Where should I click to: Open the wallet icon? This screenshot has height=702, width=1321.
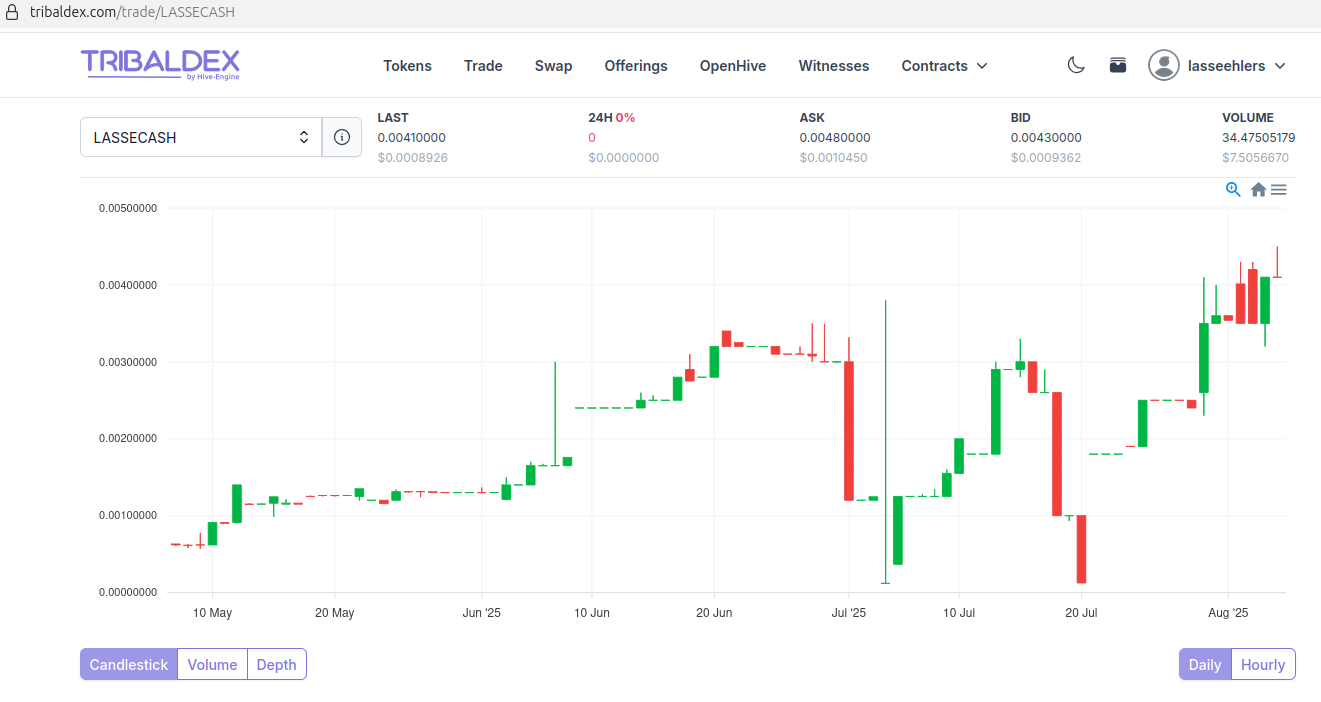point(1118,66)
